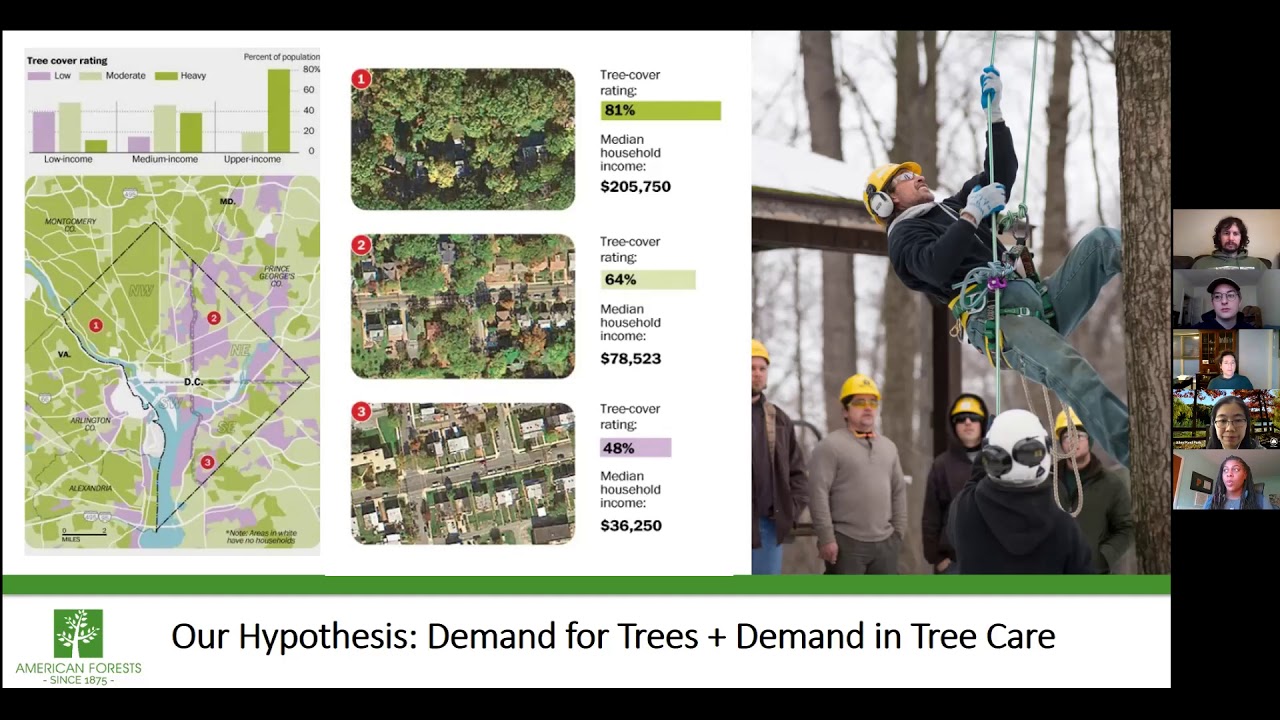This screenshot has width=1280, height=720.
Task: Click the "Our Hypothesis" slide title text
Action: 613,636
